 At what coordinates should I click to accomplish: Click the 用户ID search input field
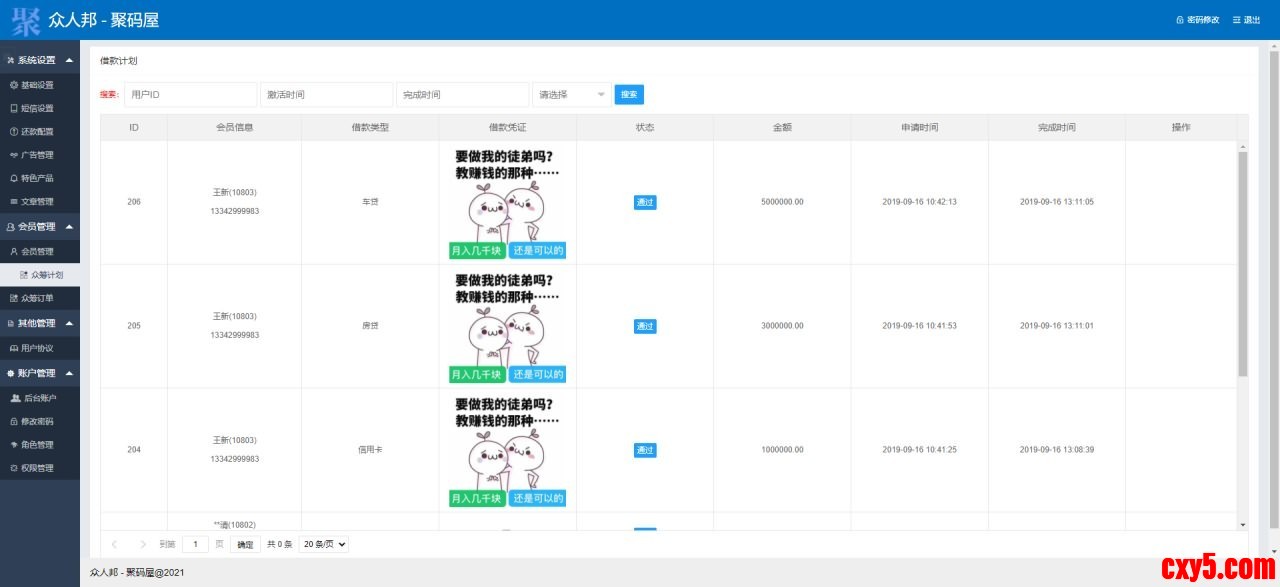(x=190, y=95)
